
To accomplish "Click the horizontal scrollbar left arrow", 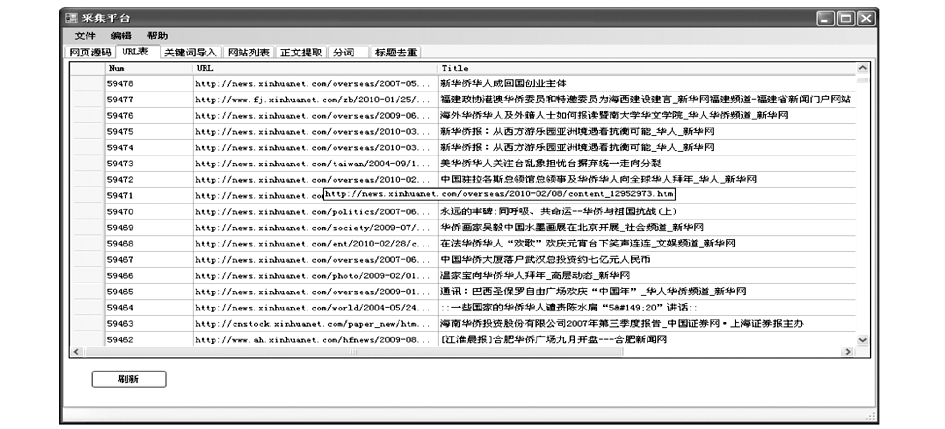I will (x=77, y=351).
